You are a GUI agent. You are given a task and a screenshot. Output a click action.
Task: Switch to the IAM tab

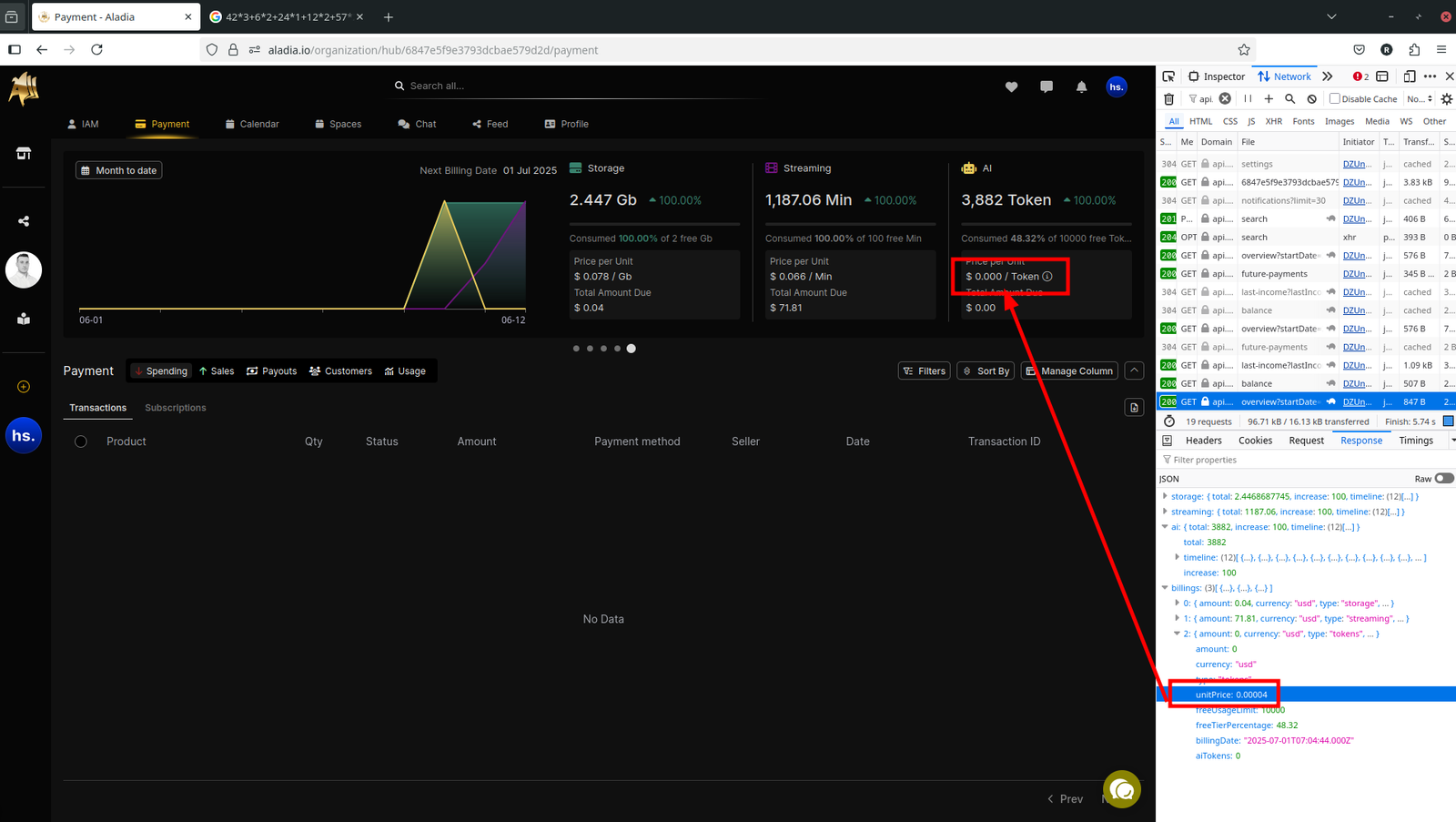[83, 124]
